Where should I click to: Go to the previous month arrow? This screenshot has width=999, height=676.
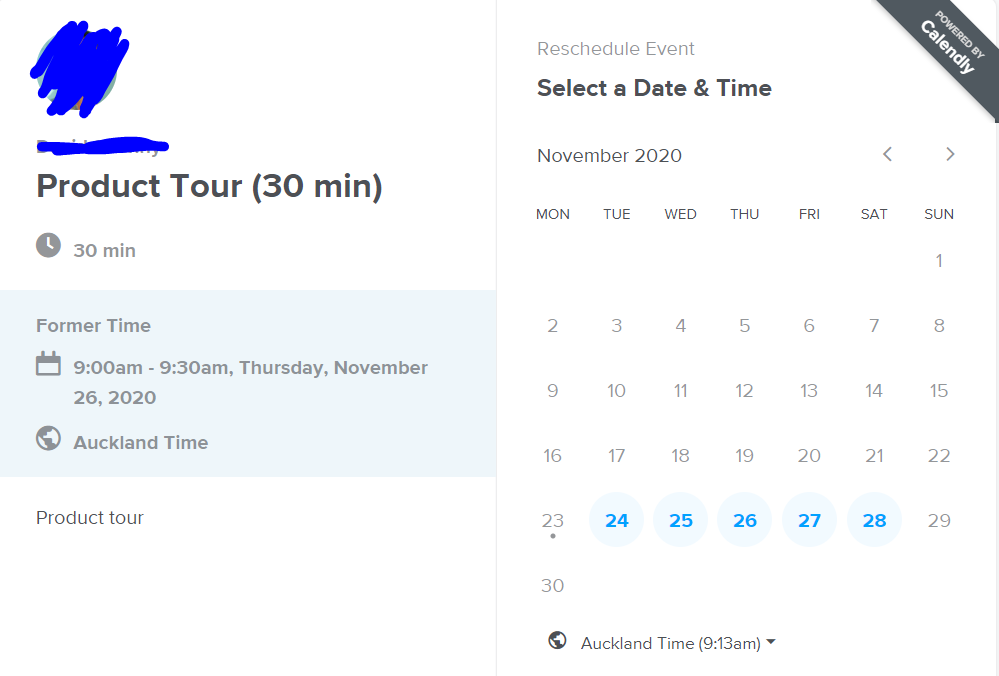(x=887, y=154)
